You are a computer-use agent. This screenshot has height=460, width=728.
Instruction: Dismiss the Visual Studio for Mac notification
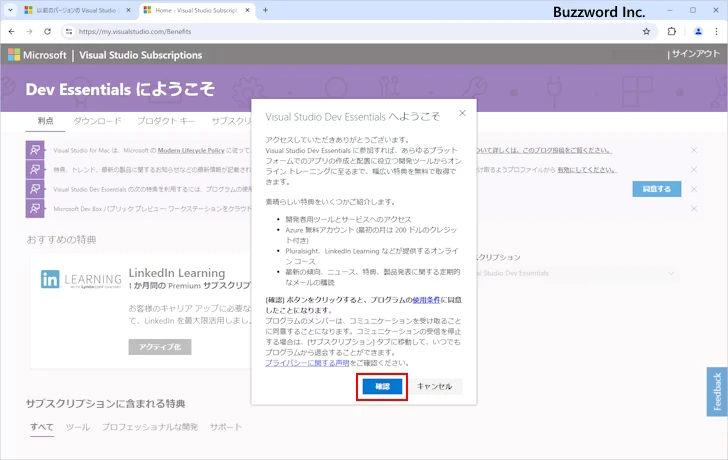pyautogui.click(x=694, y=150)
